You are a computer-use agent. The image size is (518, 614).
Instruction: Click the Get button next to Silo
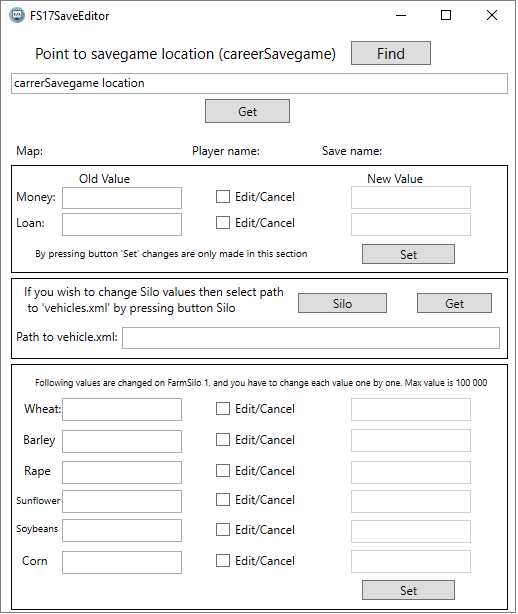point(454,303)
